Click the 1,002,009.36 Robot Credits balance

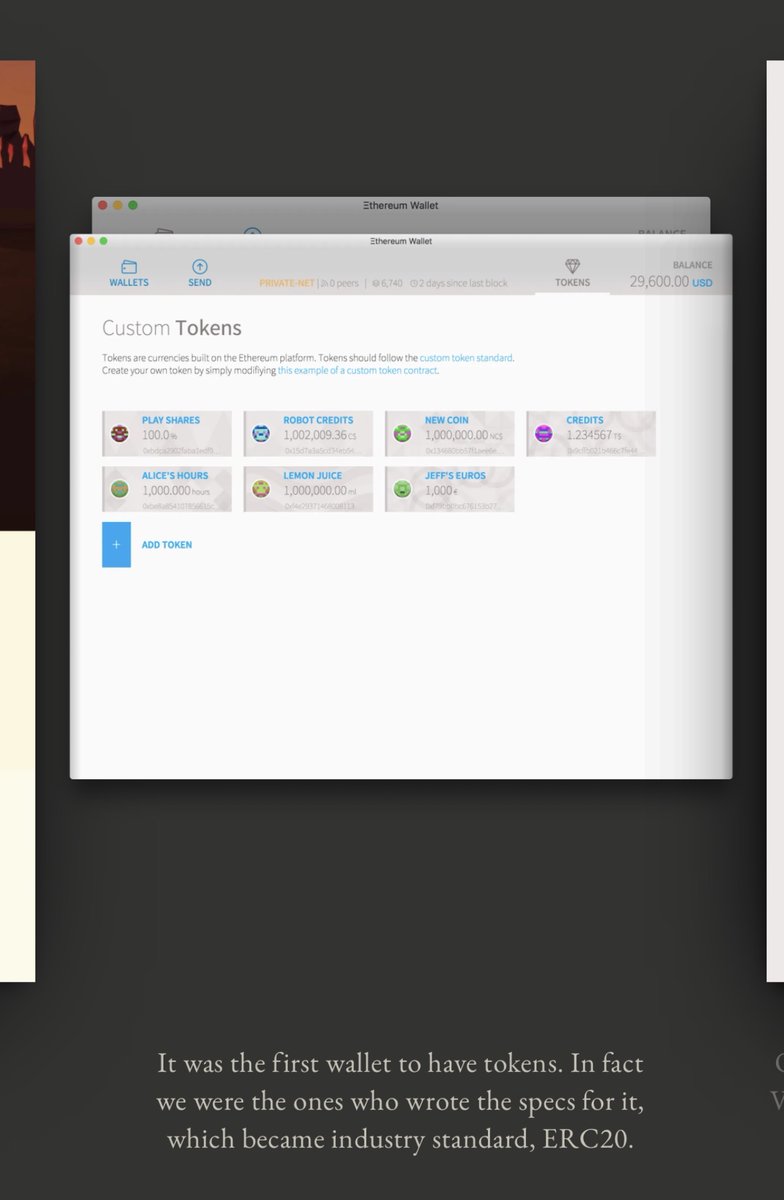(x=320, y=435)
